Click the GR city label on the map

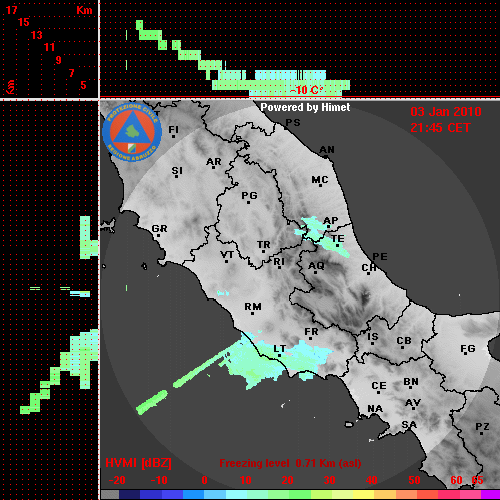click(x=159, y=229)
